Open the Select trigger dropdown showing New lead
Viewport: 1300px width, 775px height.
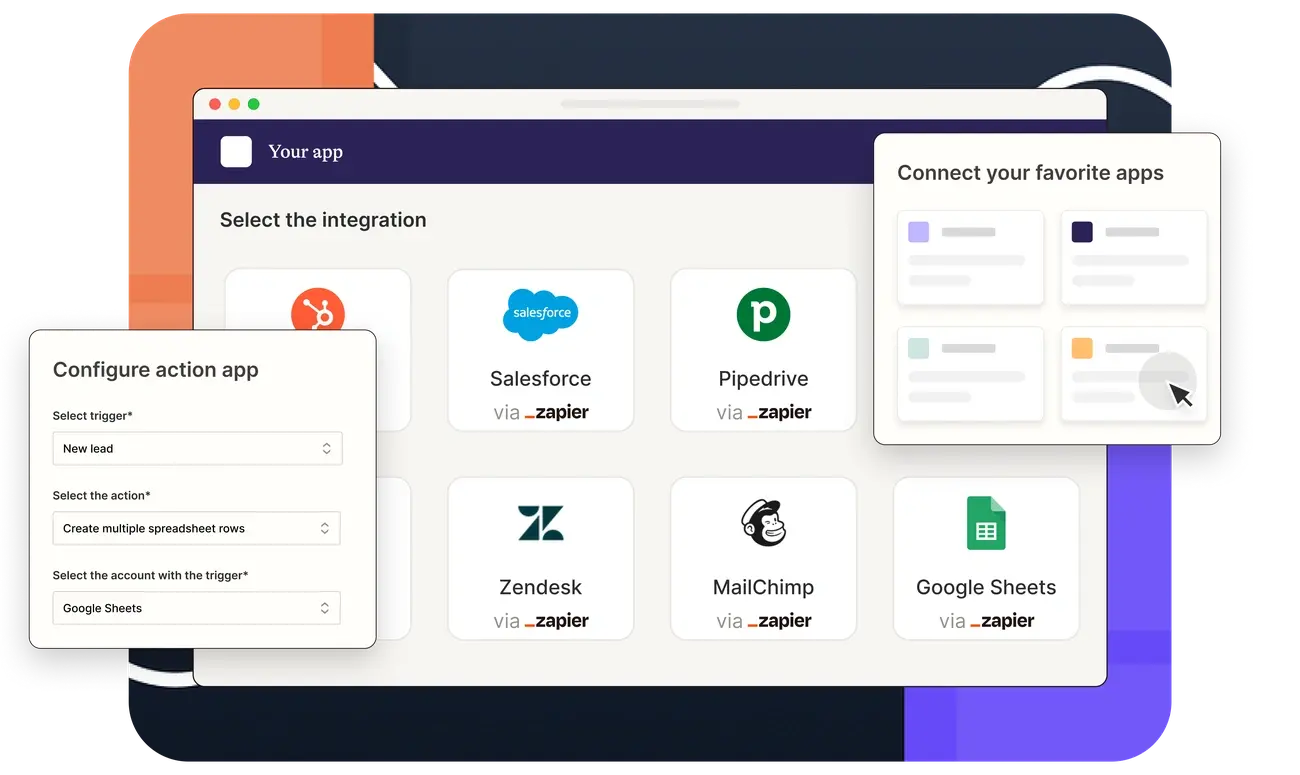[197, 448]
